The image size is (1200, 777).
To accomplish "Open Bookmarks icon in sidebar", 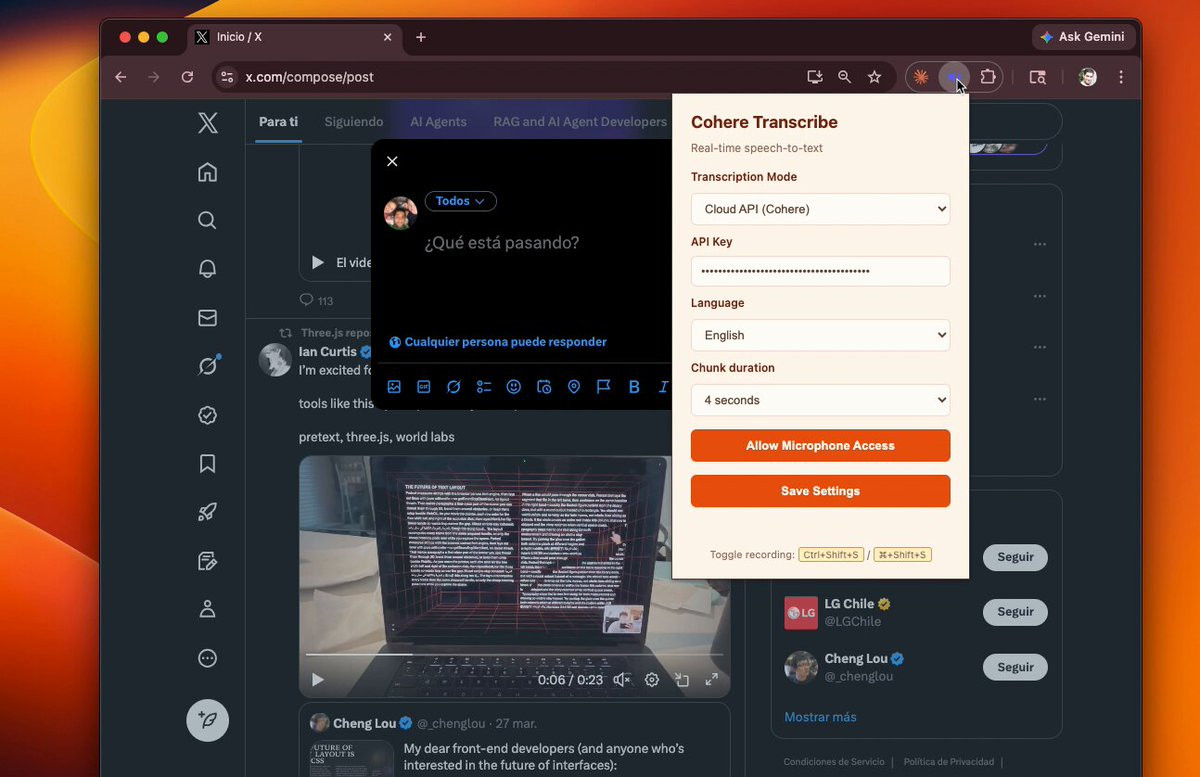I will coord(207,463).
